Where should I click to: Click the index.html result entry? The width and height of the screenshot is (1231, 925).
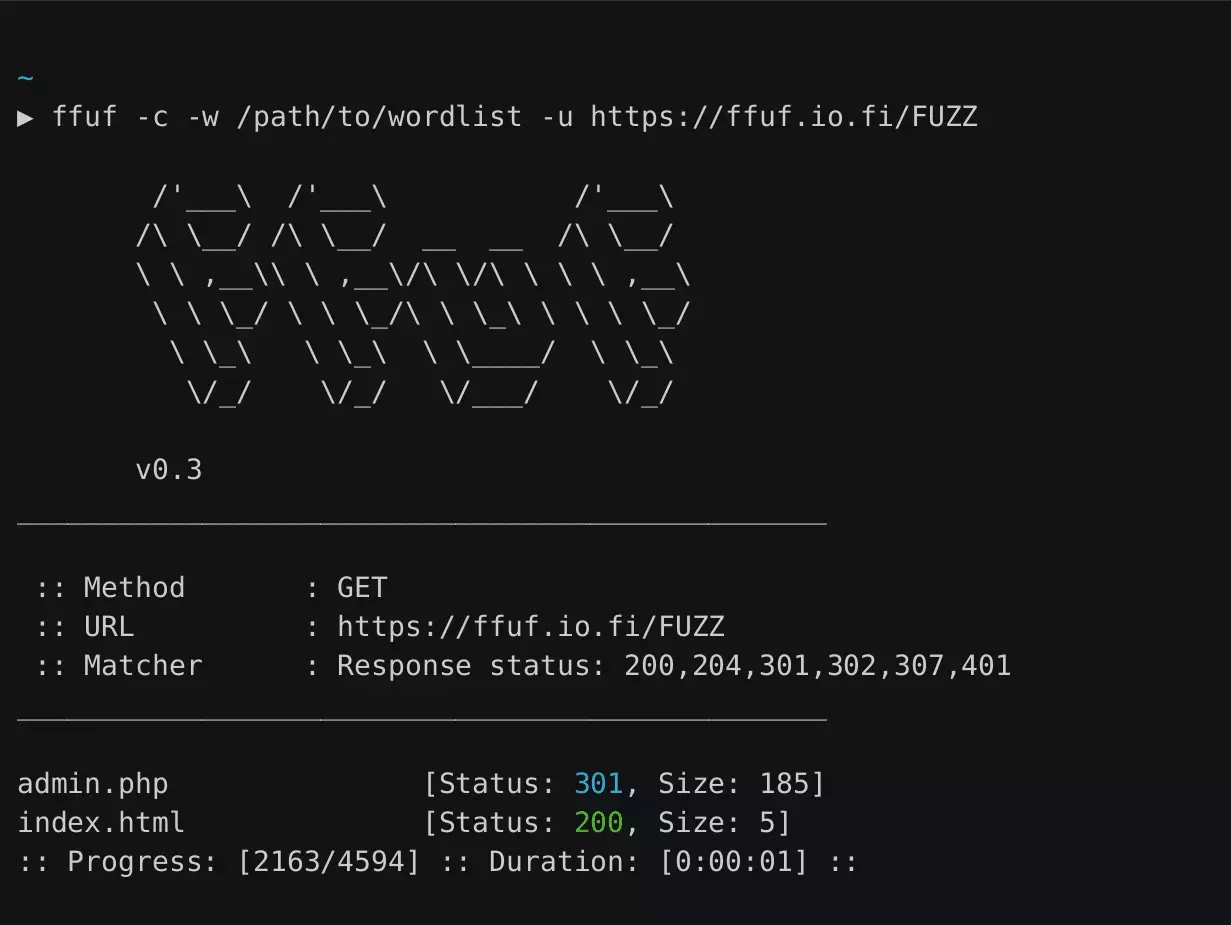(101, 823)
